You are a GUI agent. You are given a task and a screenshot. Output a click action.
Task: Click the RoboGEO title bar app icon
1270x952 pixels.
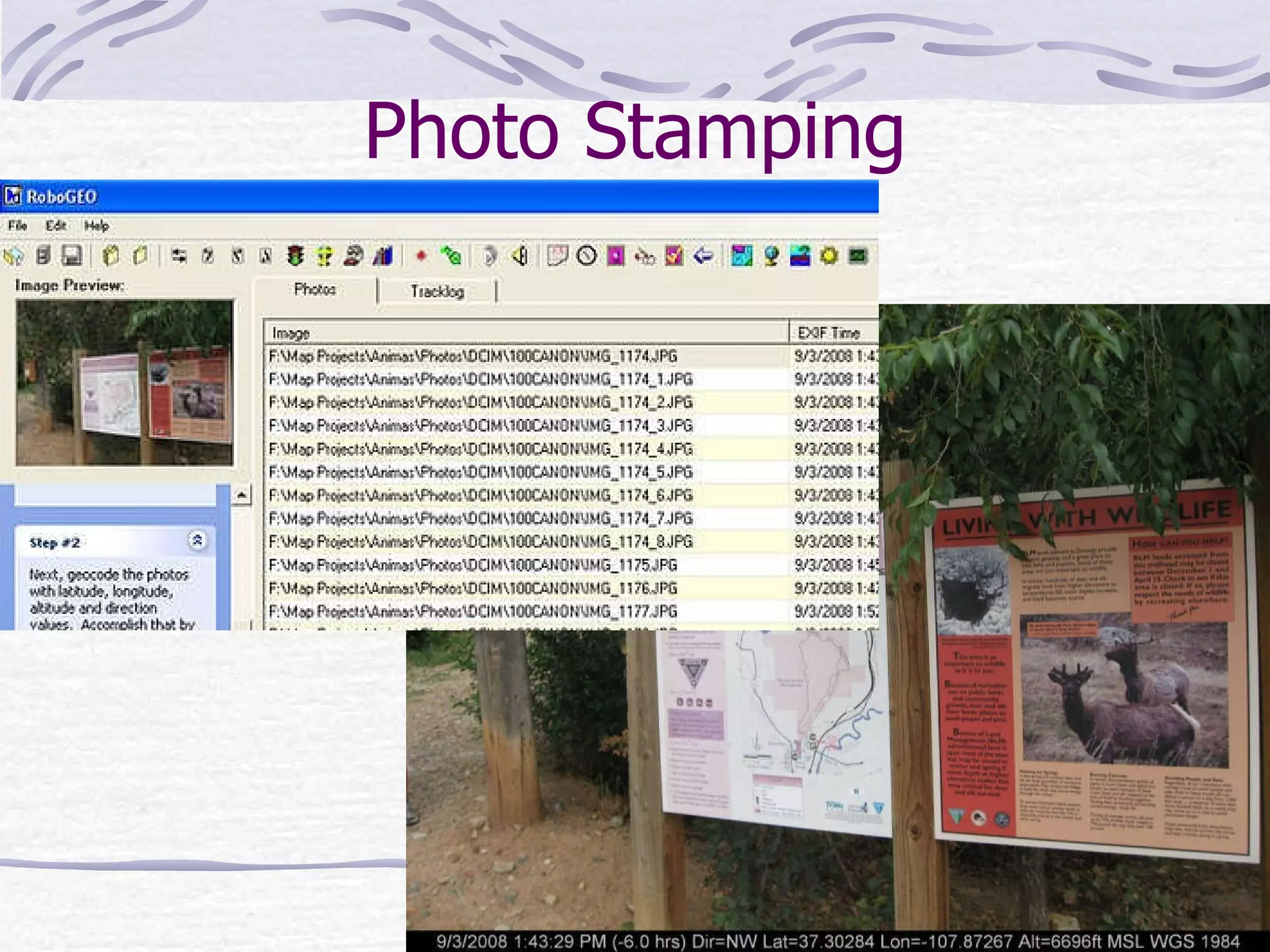13,196
